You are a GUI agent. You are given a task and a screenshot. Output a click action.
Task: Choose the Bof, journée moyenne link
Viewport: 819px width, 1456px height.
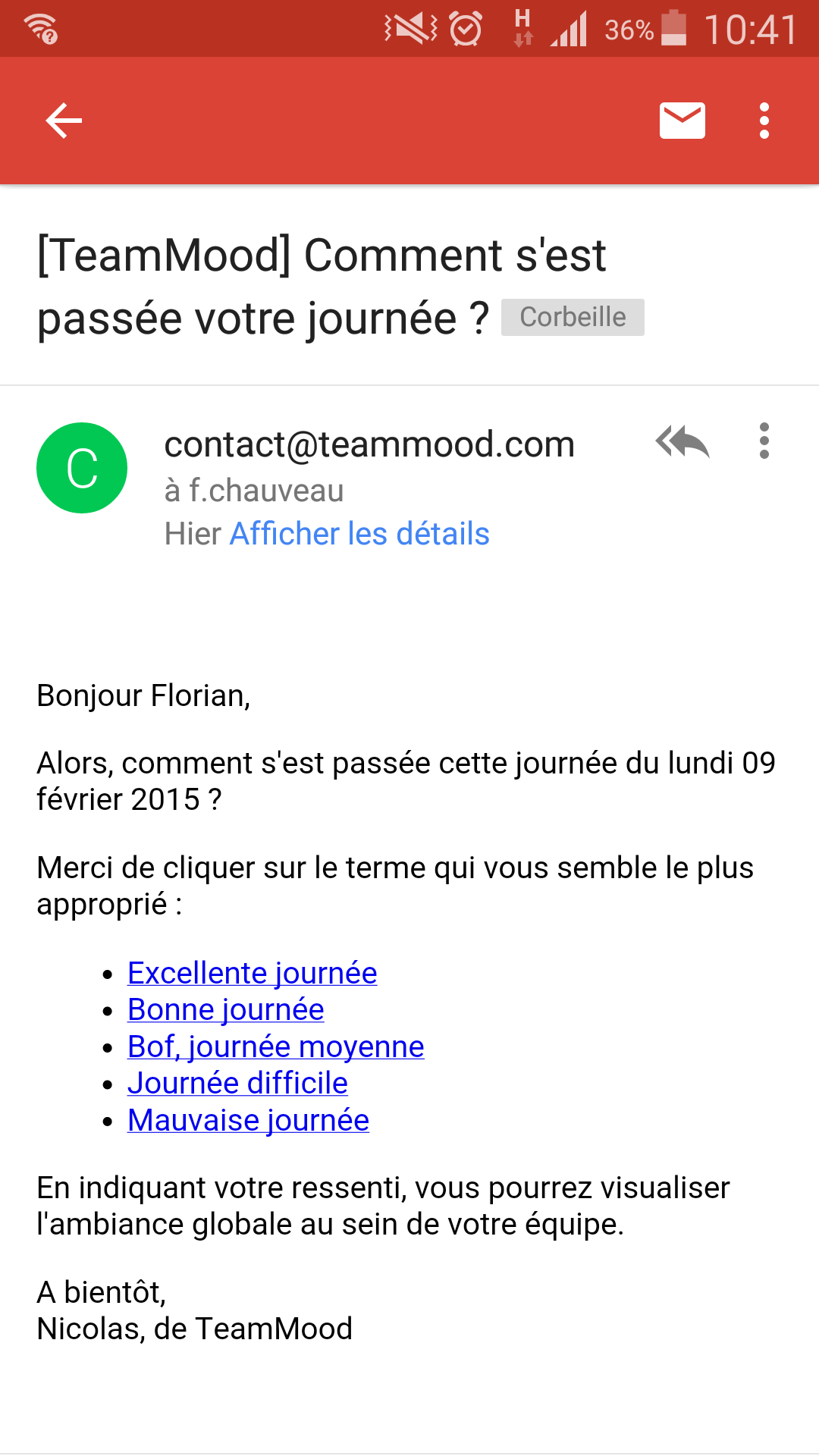pos(275,1046)
